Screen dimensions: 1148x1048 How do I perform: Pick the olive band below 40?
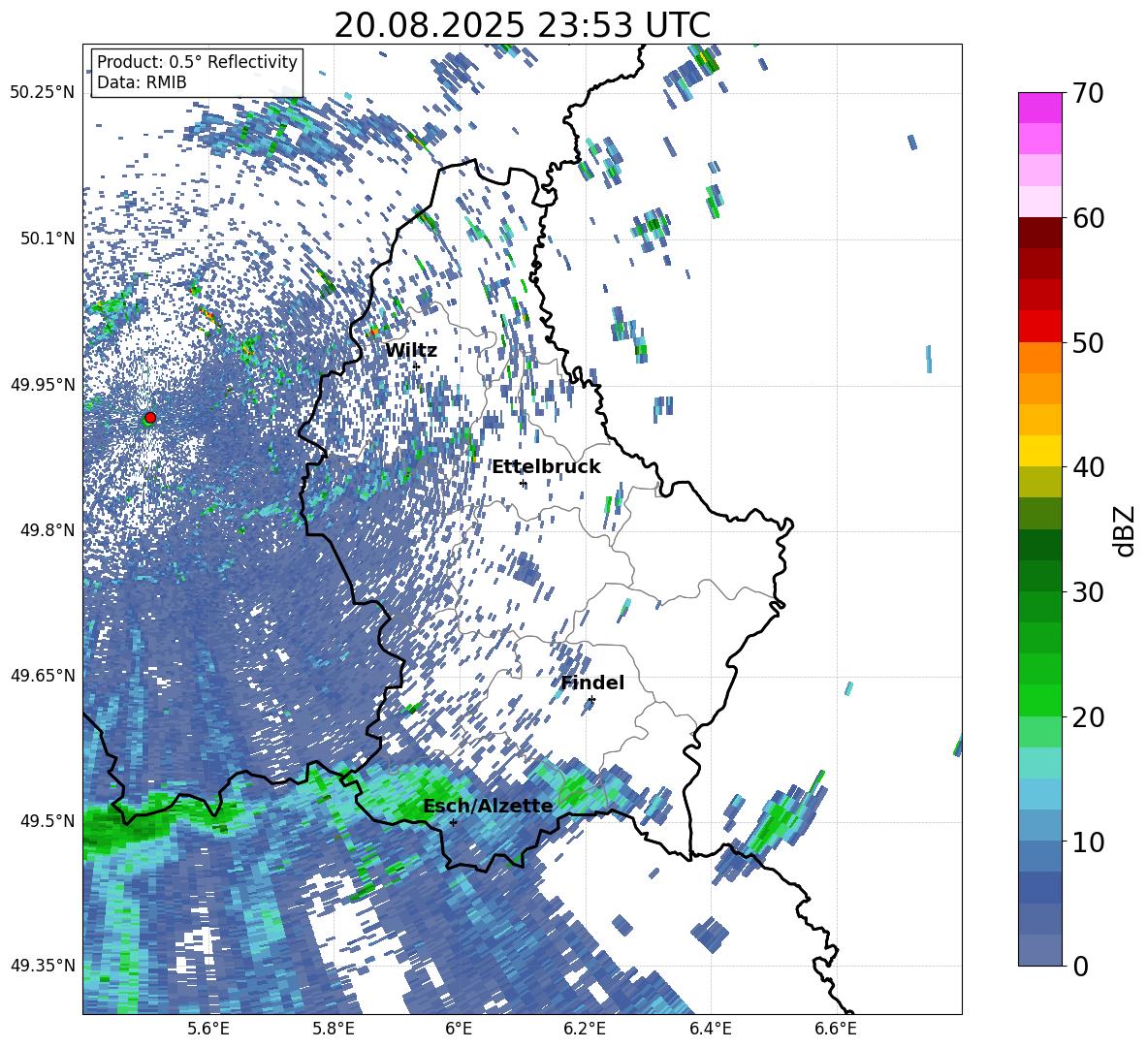(x=1039, y=482)
